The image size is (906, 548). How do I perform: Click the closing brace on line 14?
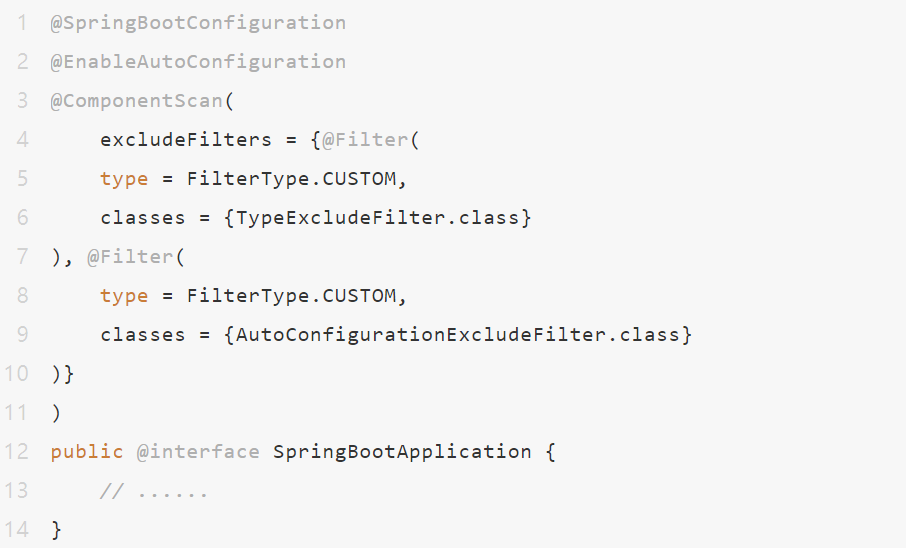(x=57, y=530)
